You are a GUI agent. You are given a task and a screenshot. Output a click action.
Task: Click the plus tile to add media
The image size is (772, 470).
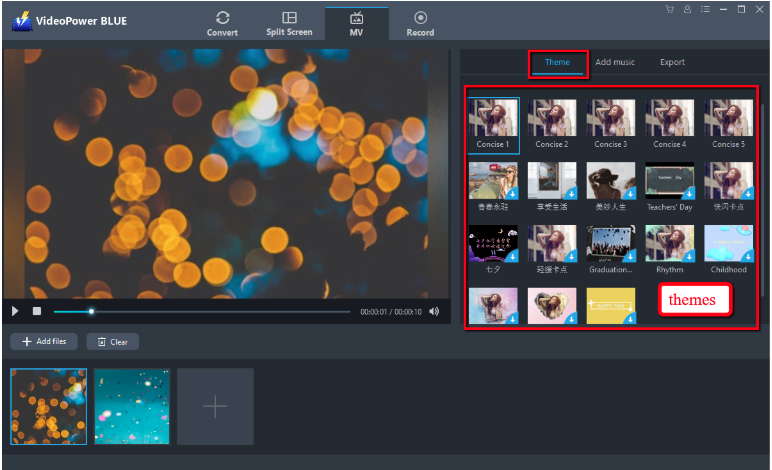[215, 407]
